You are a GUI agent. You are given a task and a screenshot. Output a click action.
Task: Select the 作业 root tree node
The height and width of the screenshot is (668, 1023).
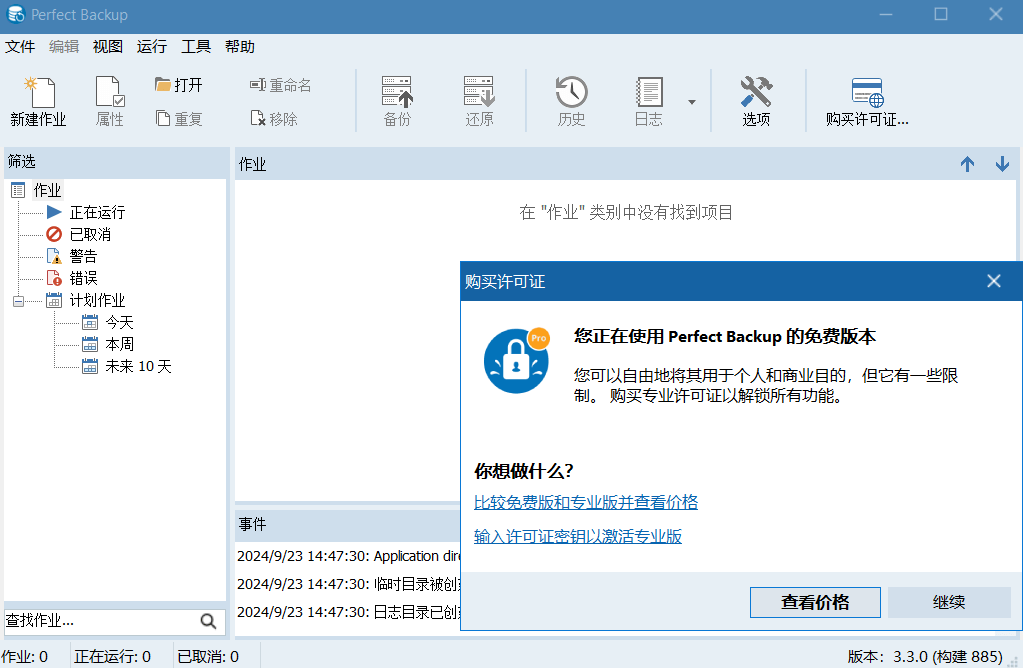click(x=47, y=190)
